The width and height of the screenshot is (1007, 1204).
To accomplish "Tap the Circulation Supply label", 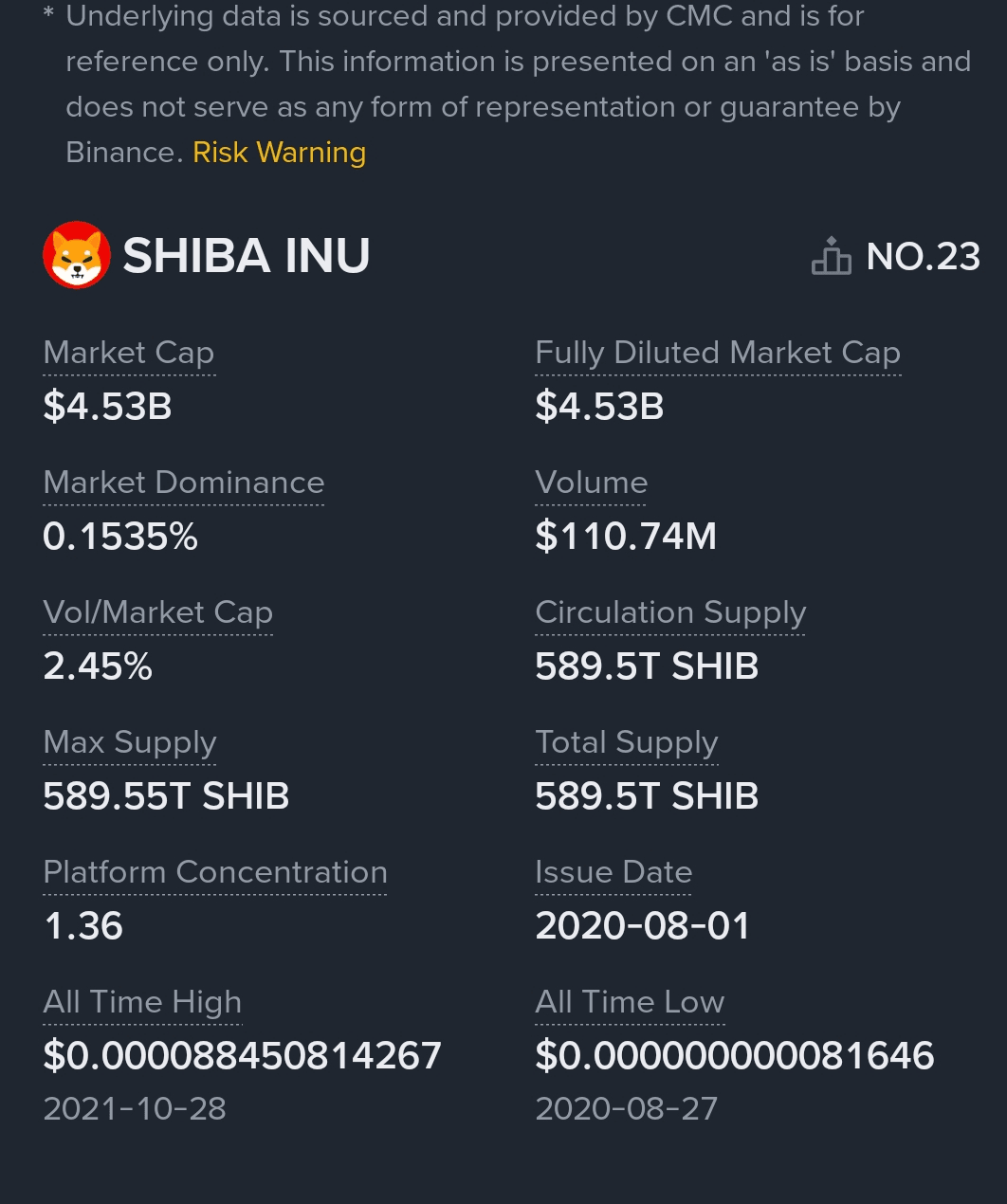I will coord(670,612).
